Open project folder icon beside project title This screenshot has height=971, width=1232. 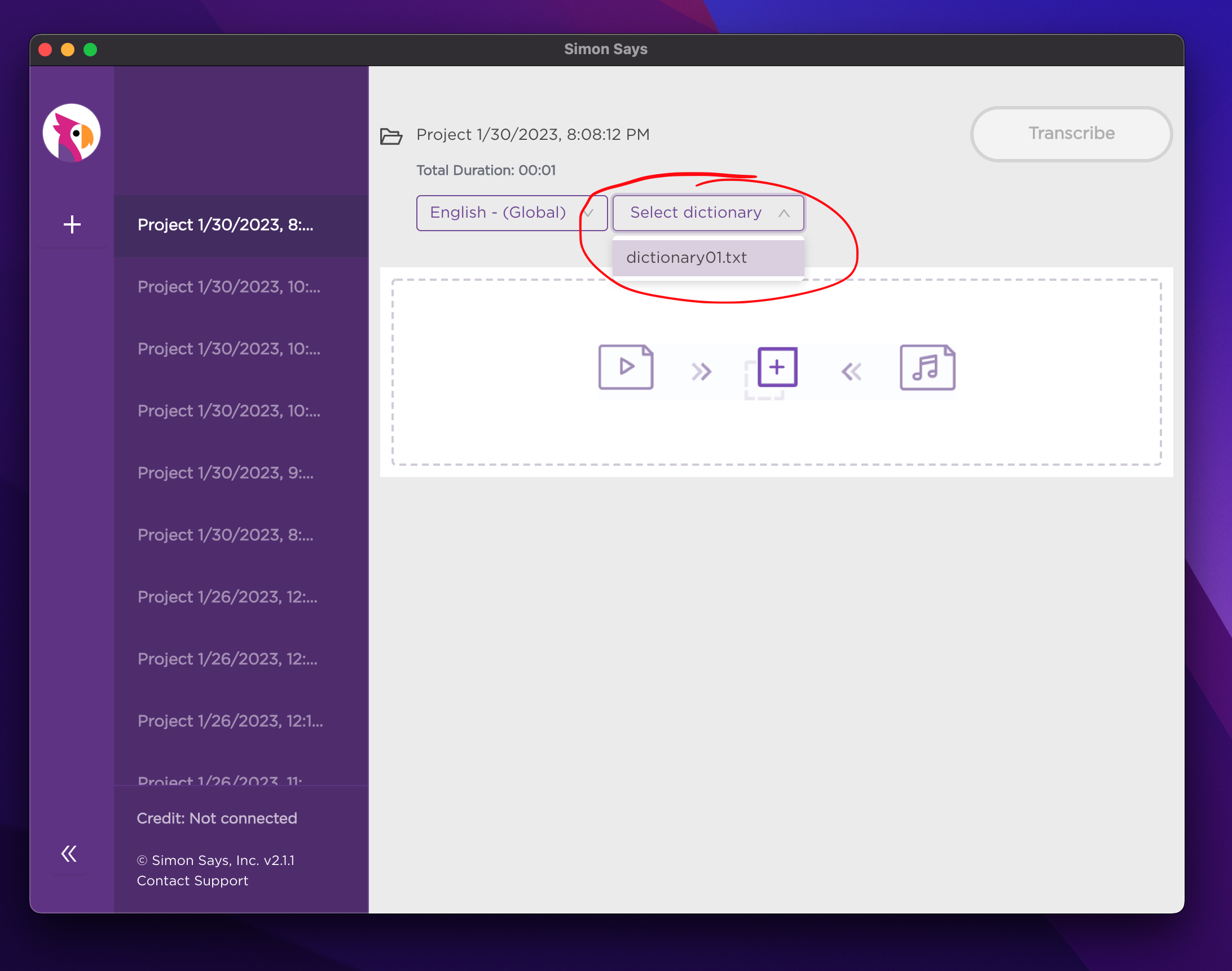[391, 136]
